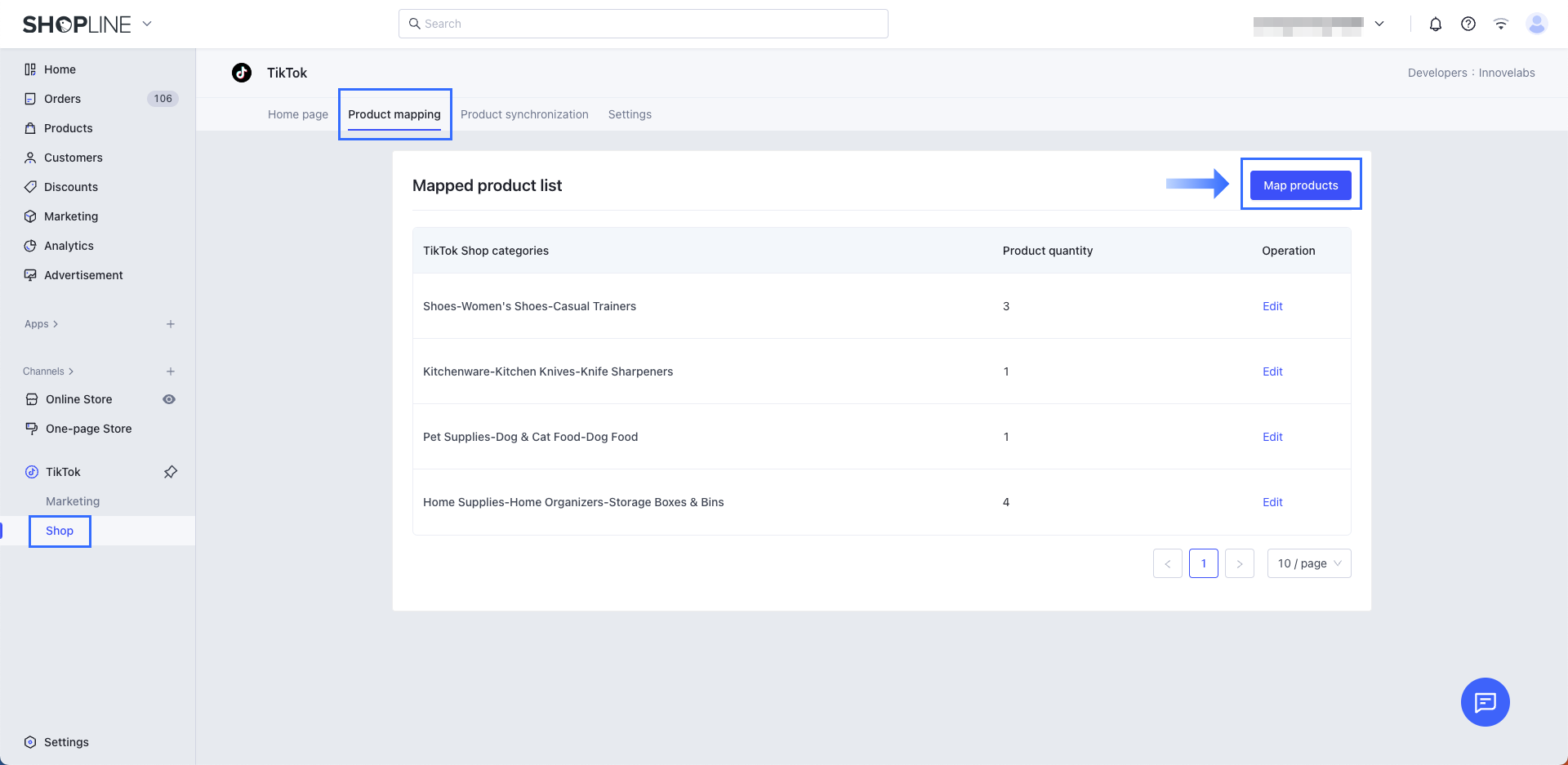Expand the SHOPLINE logo dropdown arrow
The width and height of the screenshot is (1568, 765).
147,24
